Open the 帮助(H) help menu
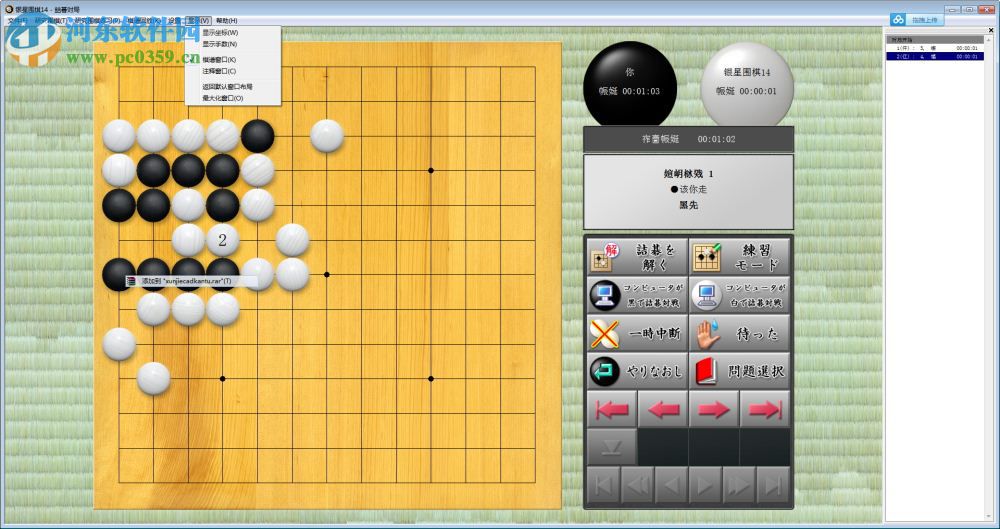 coord(226,20)
